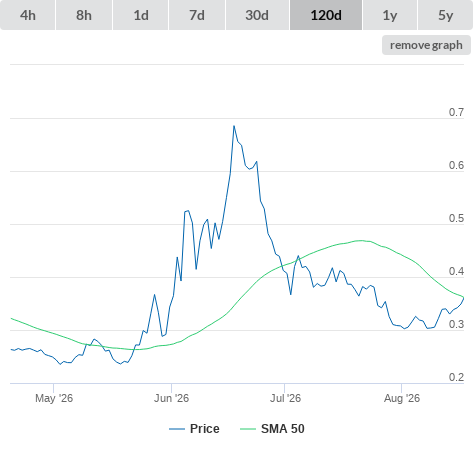
Task: Show the 7d price history
Action: coord(197,15)
